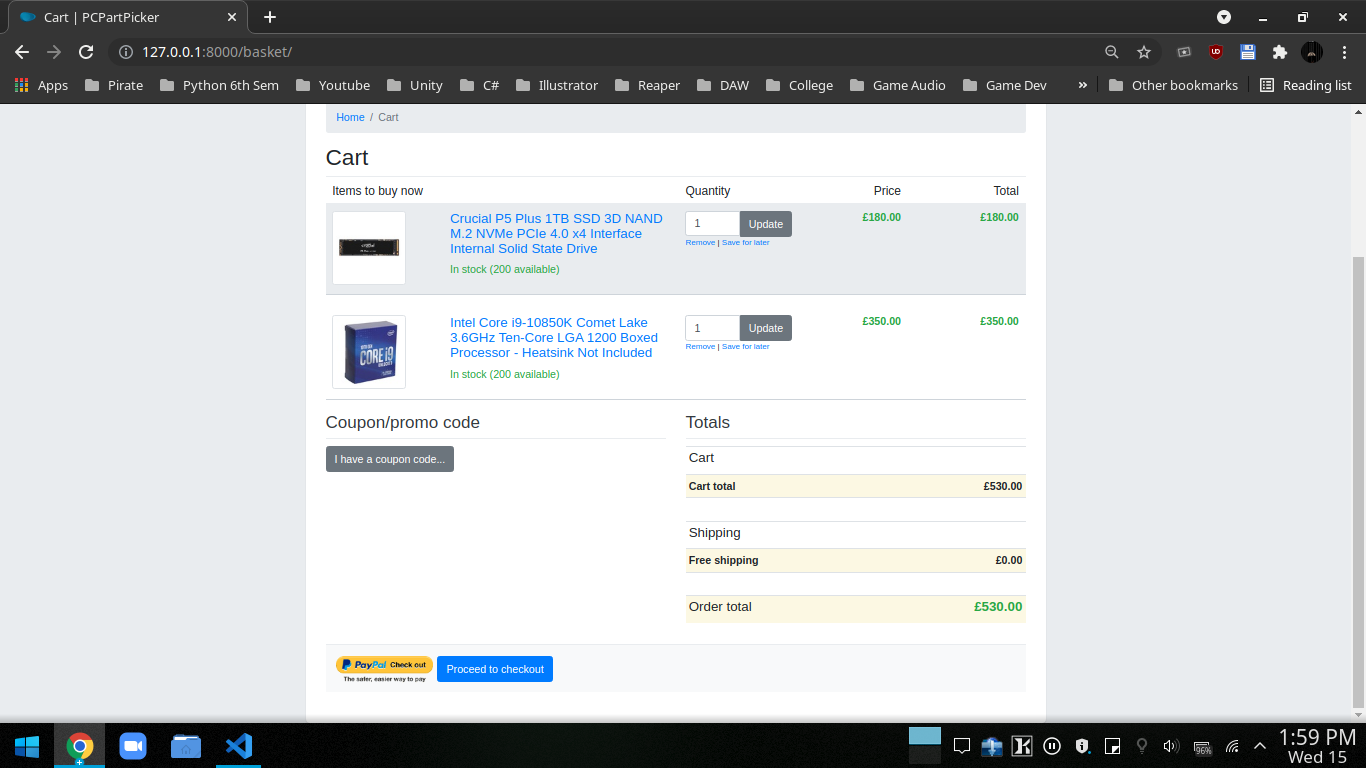Pay with PayPal Check out button
This screenshot has height=768, width=1366.
tap(385, 669)
